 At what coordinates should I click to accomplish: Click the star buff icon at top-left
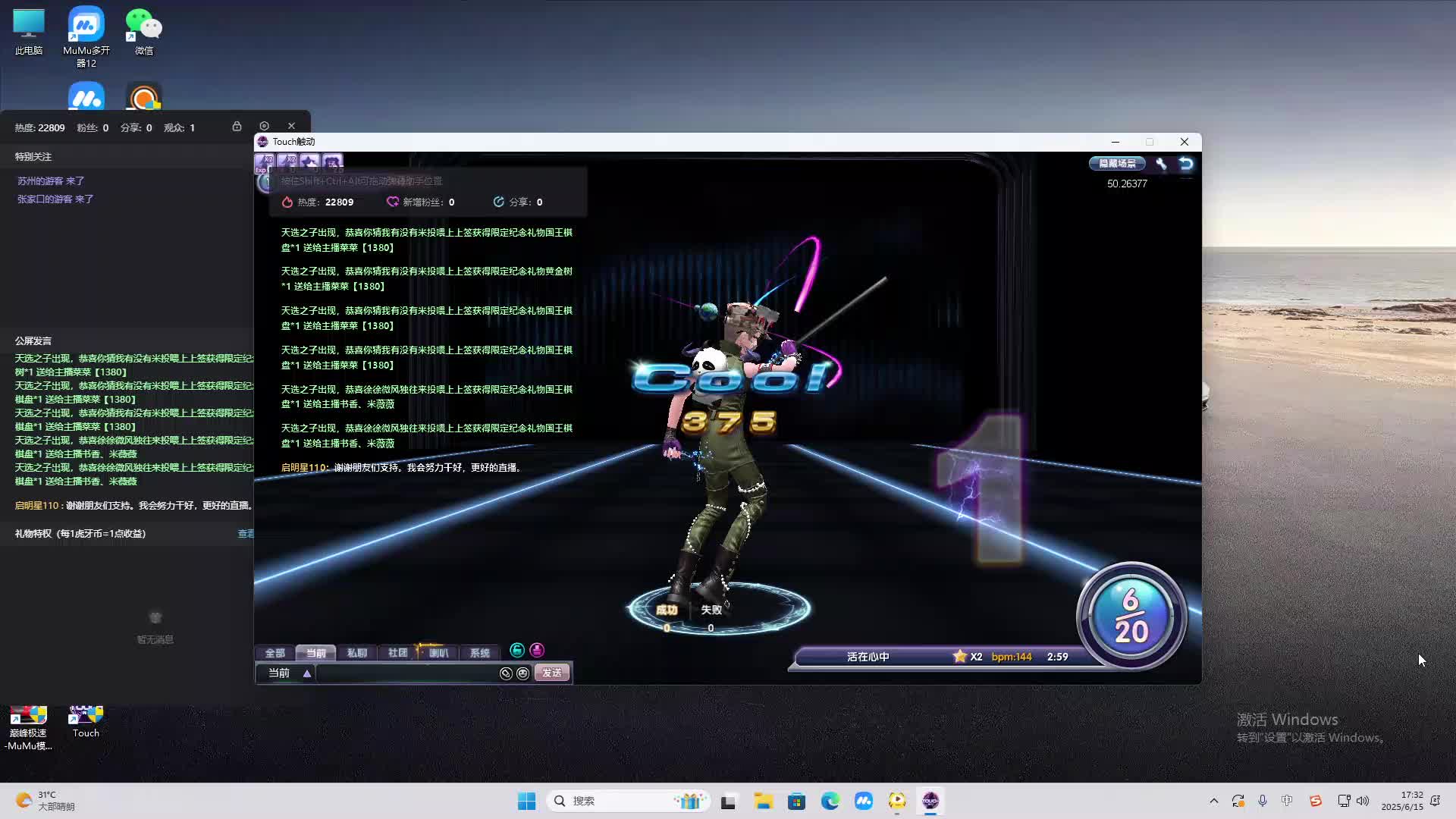(x=309, y=162)
